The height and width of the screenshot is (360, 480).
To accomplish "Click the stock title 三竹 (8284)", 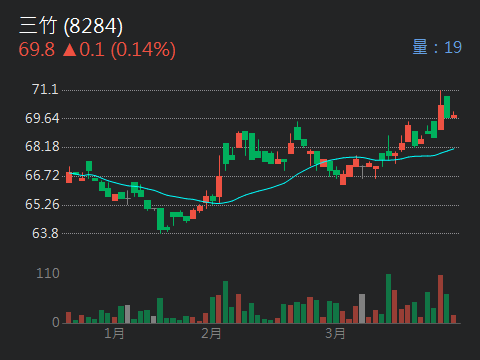I will [x=71, y=26].
